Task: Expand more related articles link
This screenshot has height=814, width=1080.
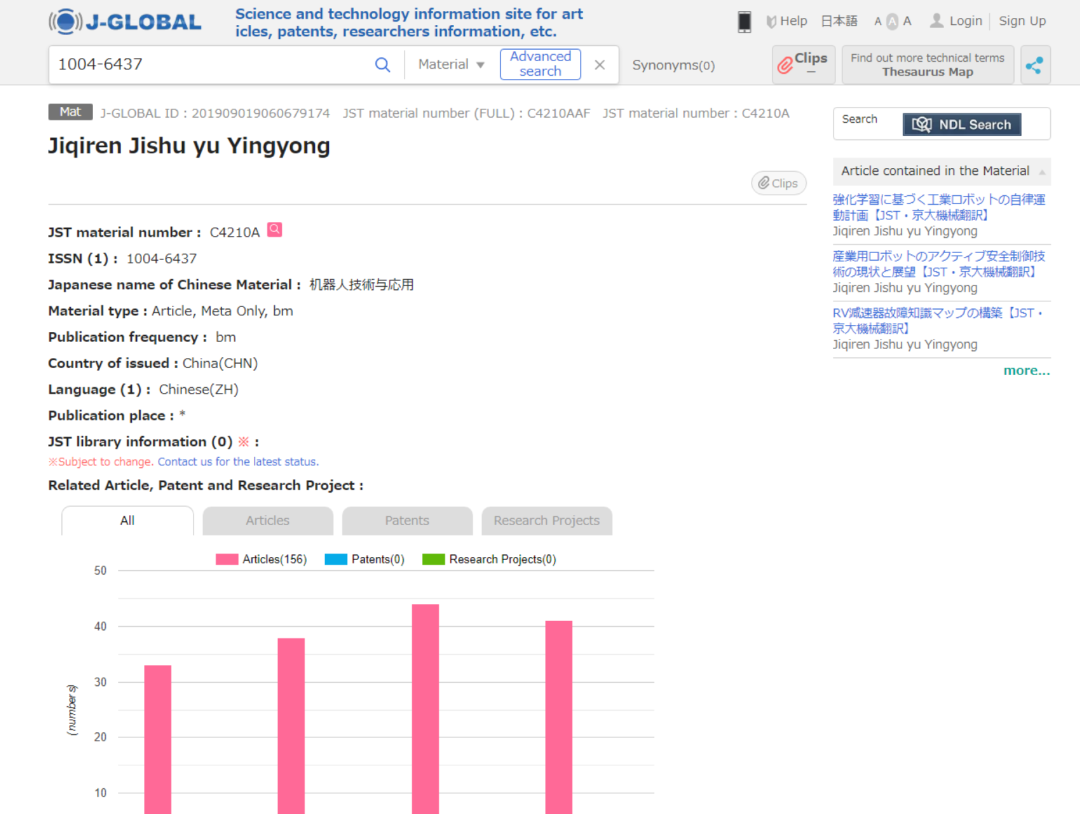Action: 1026,370
